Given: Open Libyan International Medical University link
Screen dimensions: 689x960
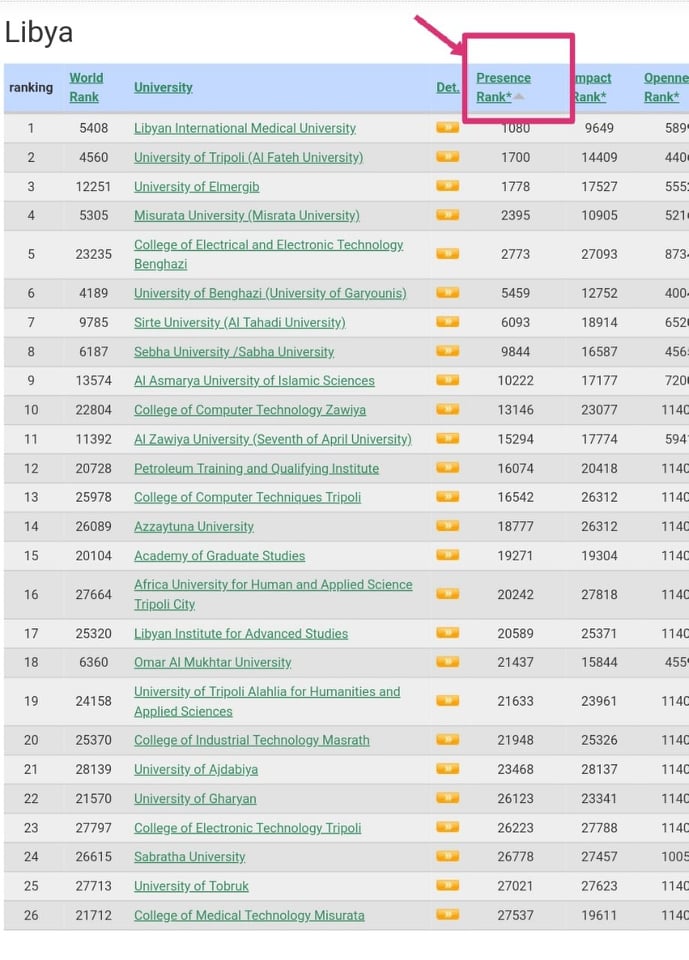Looking at the screenshot, I should click(245, 128).
